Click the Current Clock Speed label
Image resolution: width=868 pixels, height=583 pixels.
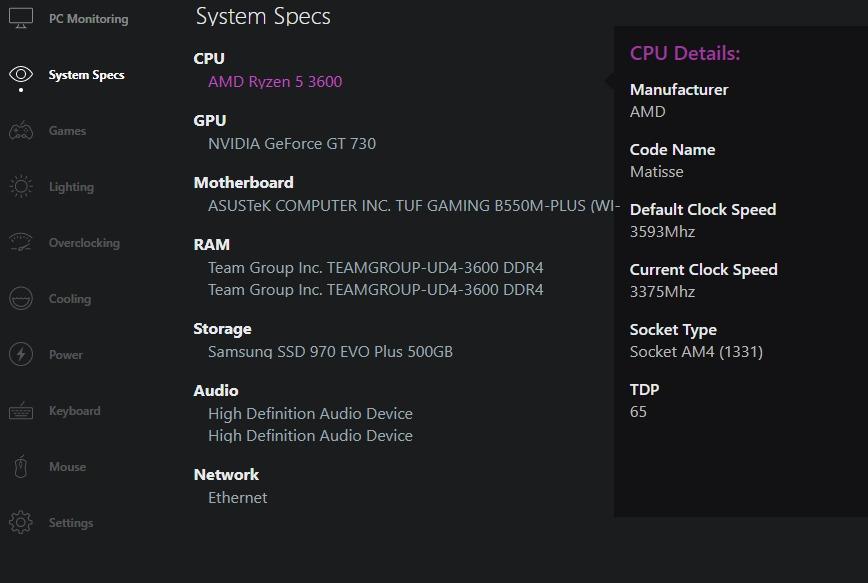pos(704,270)
